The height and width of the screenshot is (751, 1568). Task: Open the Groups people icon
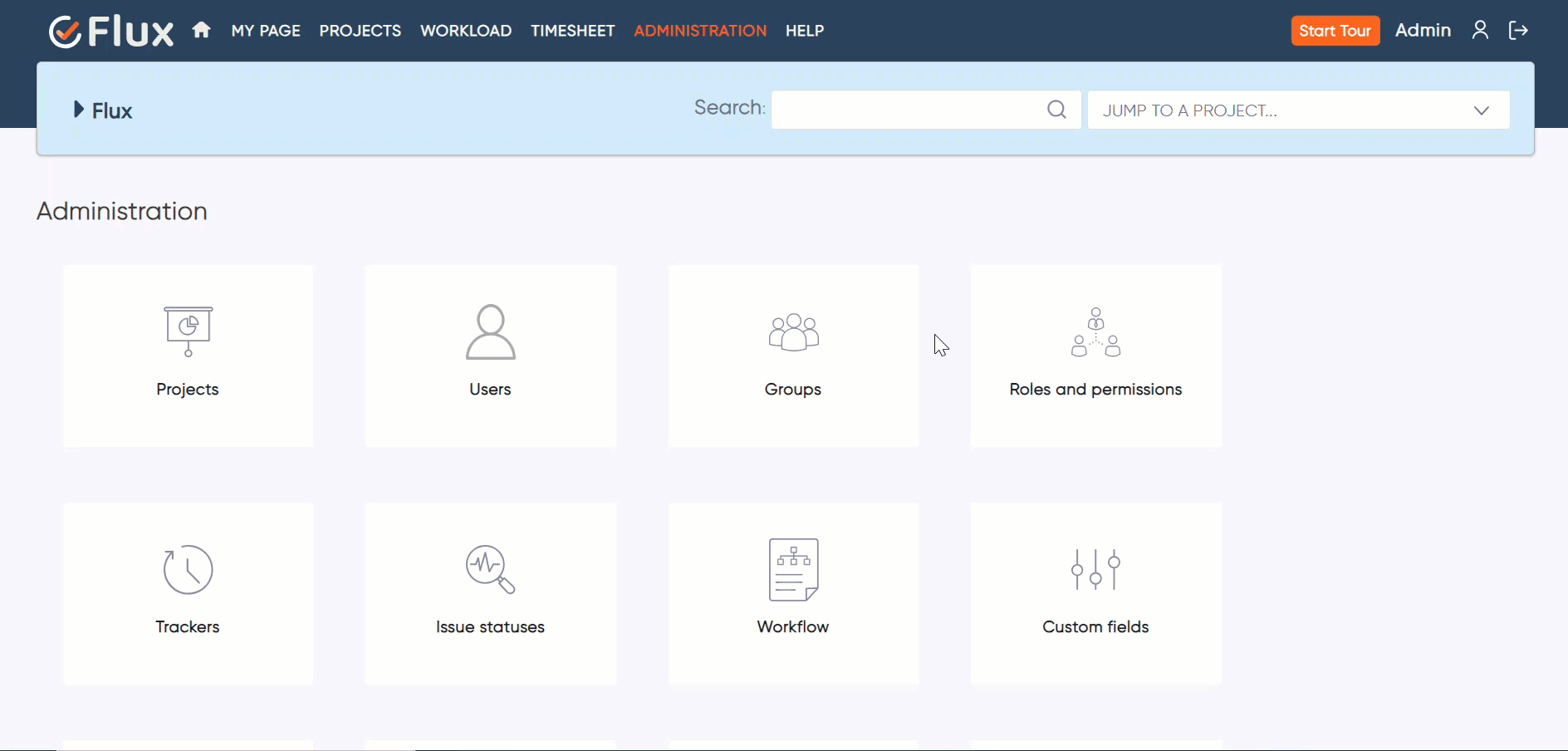click(793, 332)
